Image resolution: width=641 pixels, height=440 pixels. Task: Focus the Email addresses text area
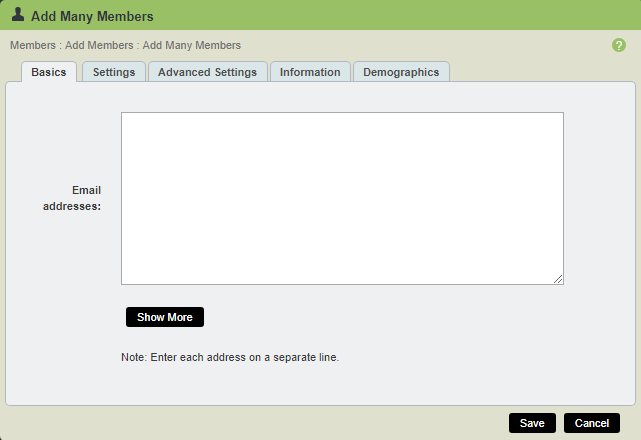(342, 198)
